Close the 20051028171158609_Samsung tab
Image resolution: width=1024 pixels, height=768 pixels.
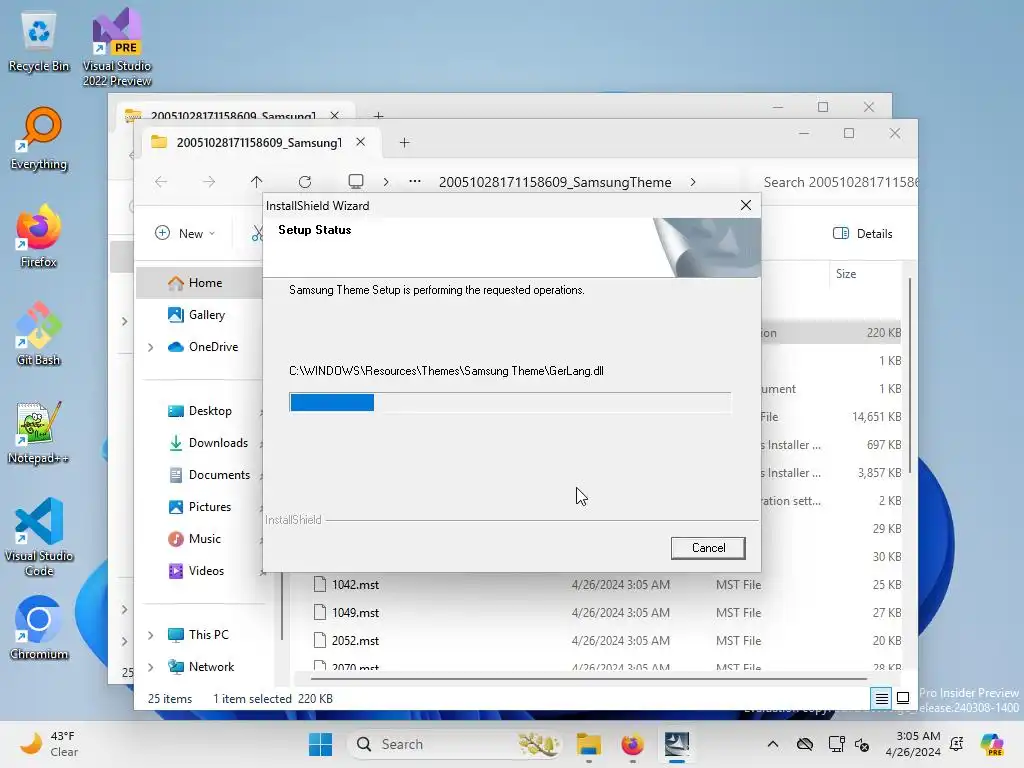point(360,142)
